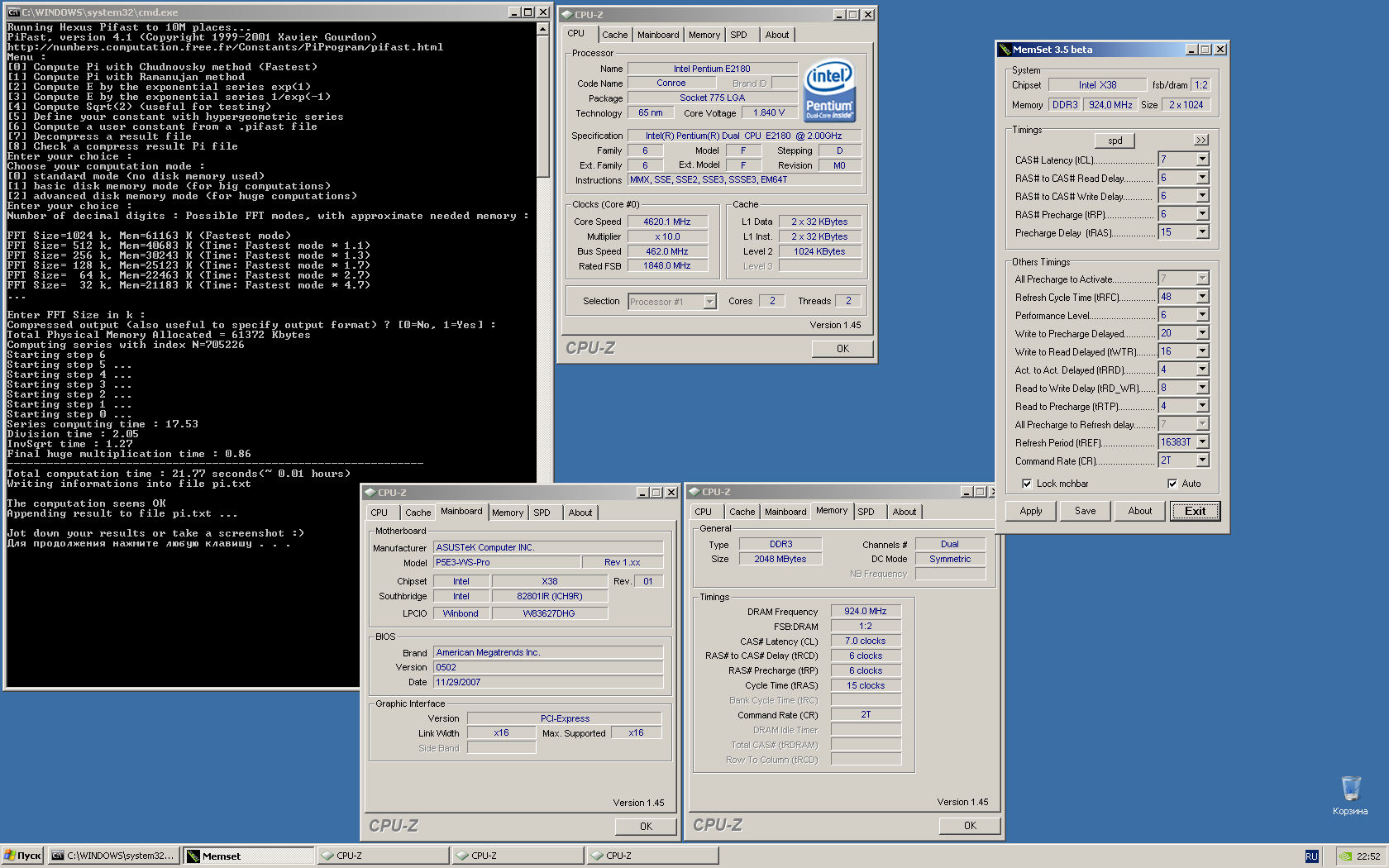Click the cmd window vertical scrollbar thumb
This screenshot has height=868, width=1389.
[x=542, y=106]
